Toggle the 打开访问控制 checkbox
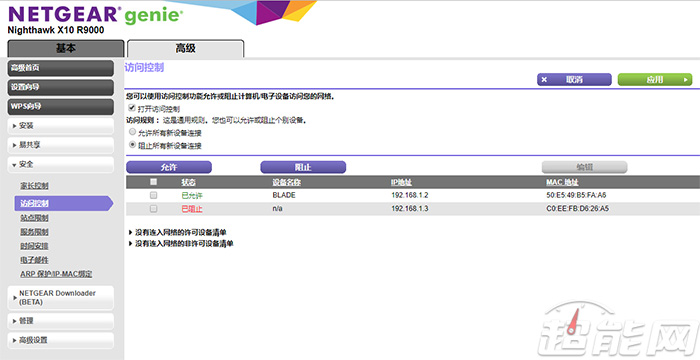Screen dimensions: 700x360 tap(132, 108)
